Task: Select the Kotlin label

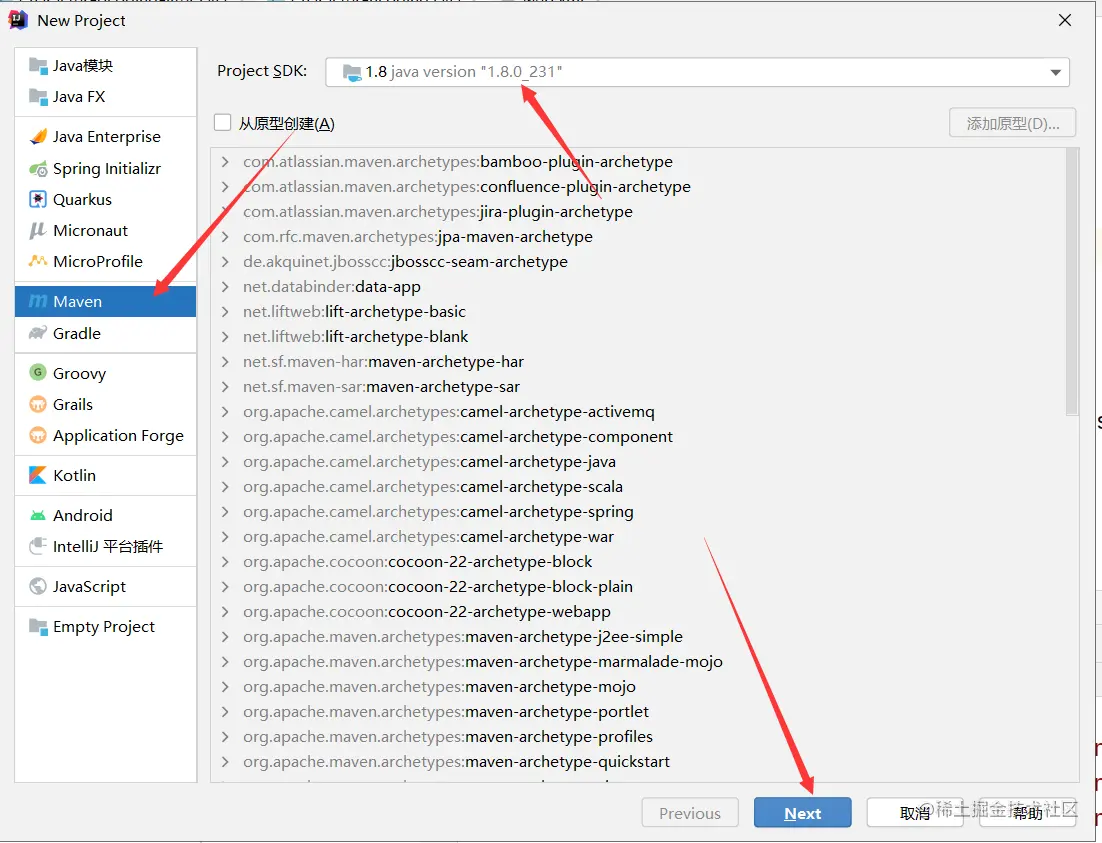Action: [x=74, y=475]
